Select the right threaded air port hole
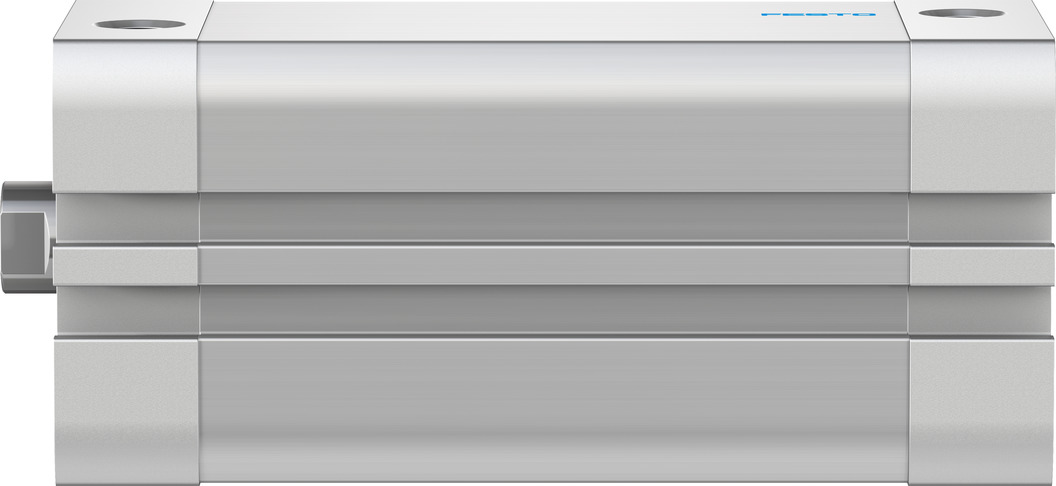Screen dimensions: 1056x486 [961, 13]
